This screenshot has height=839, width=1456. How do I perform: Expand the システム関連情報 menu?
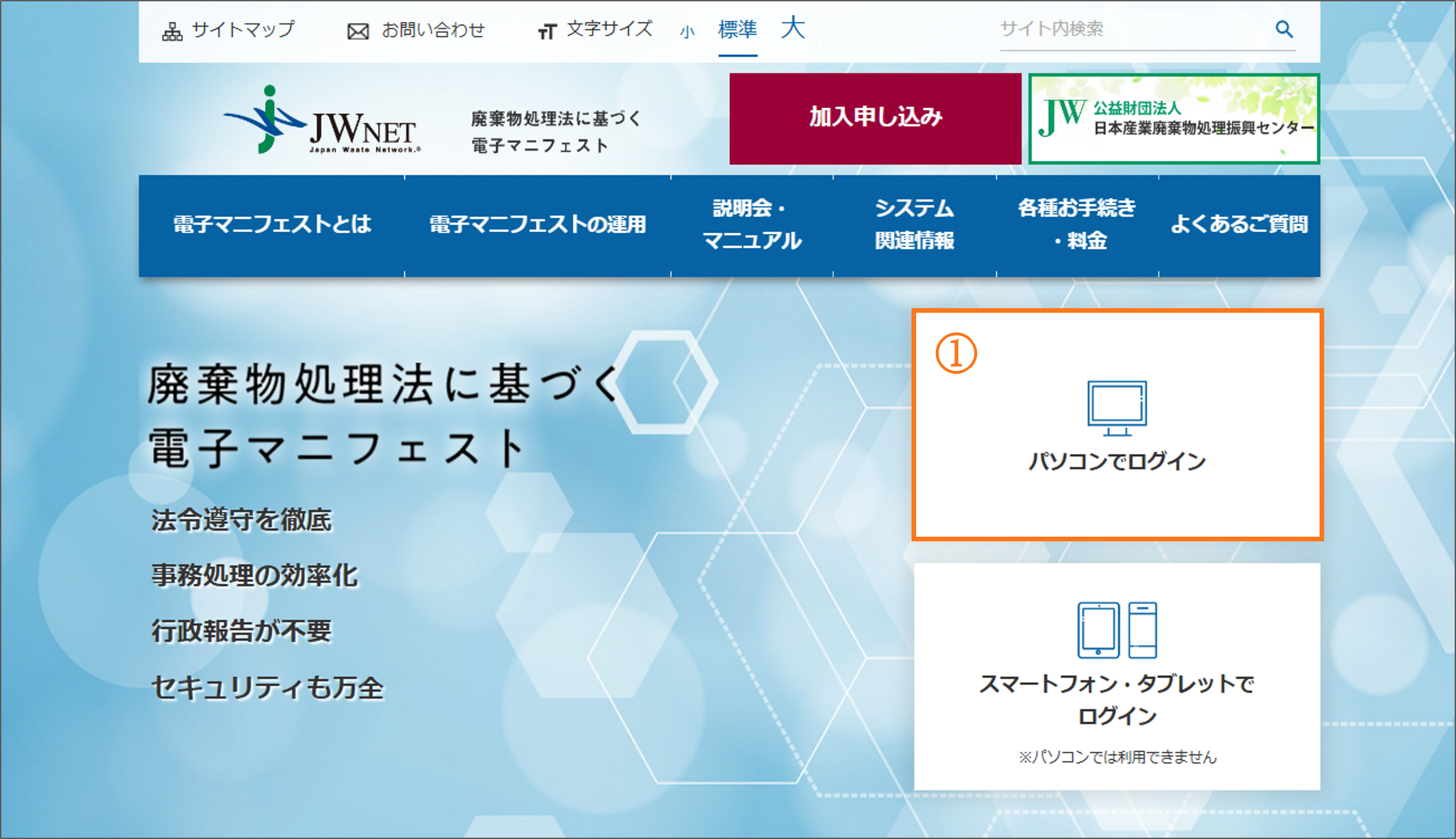coord(914,225)
